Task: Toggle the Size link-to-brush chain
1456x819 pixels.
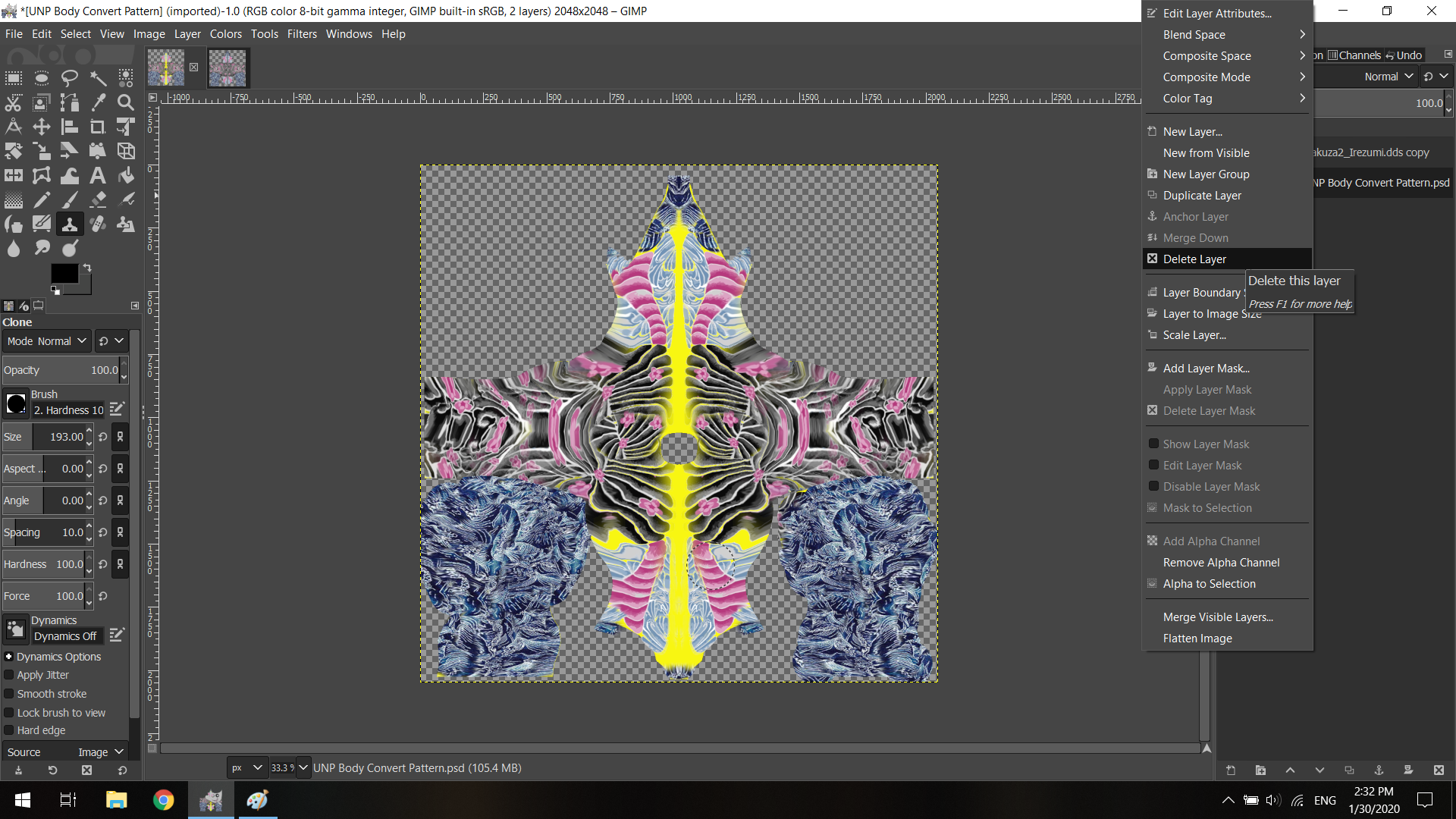Action: (x=120, y=437)
